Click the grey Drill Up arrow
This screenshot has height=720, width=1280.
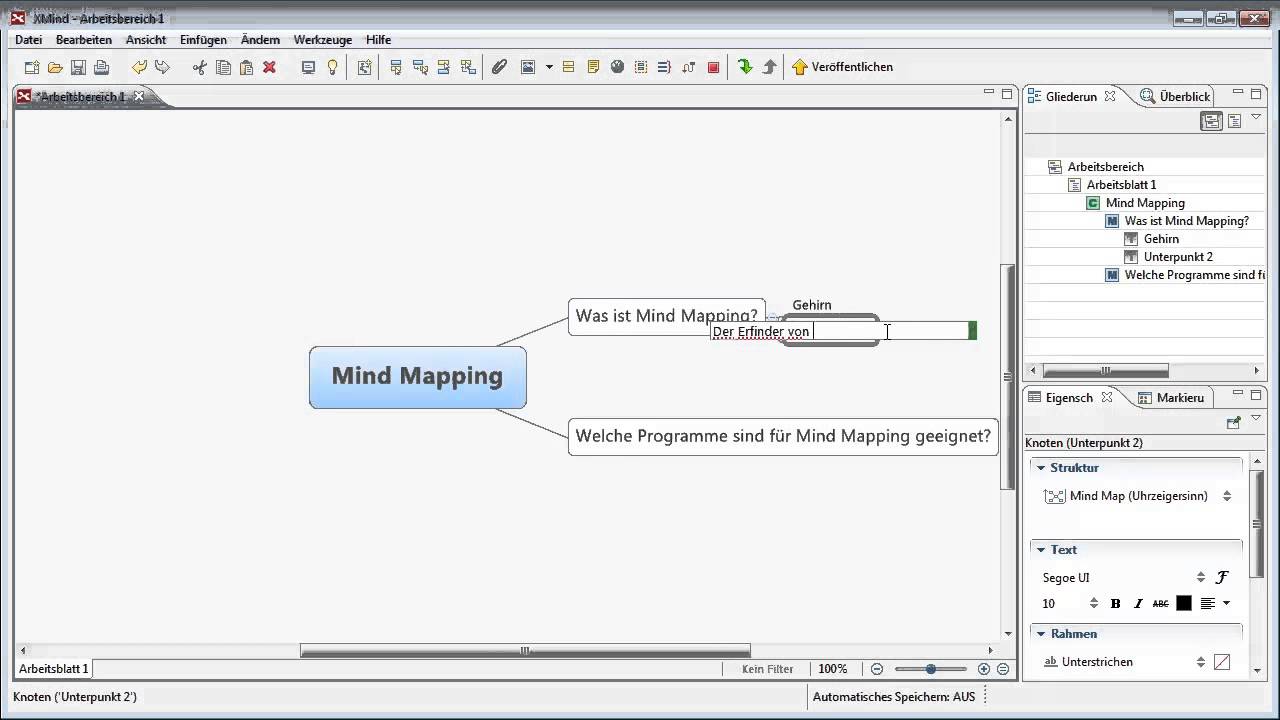coord(769,67)
